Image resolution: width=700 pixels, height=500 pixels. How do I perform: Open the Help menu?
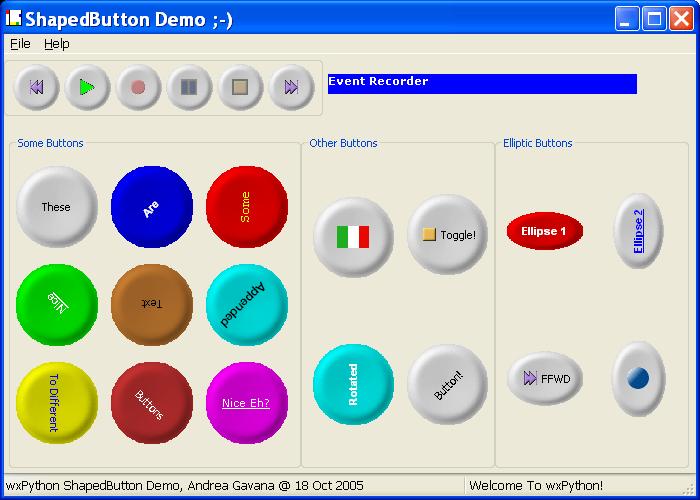pyautogui.click(x=57, y=44)
